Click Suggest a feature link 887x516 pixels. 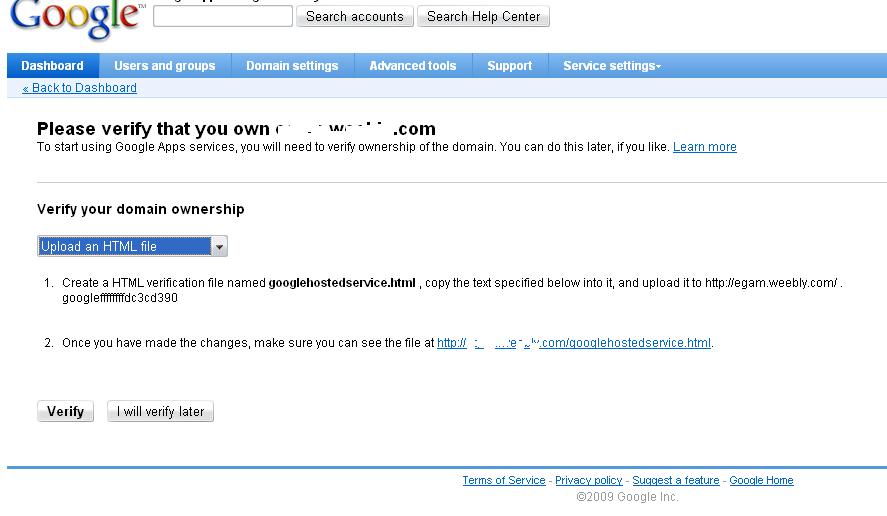675,480
